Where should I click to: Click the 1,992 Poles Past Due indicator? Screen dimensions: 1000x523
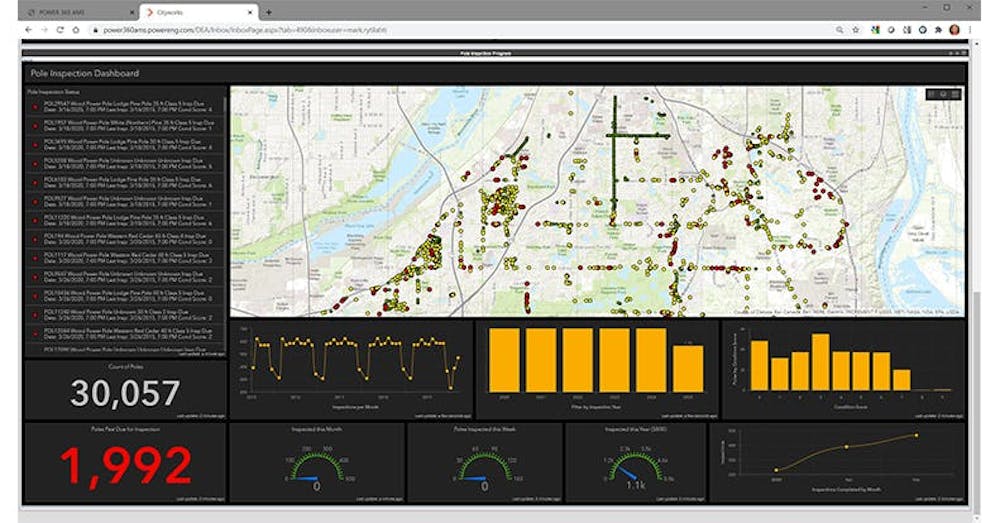tap(125, 463)
